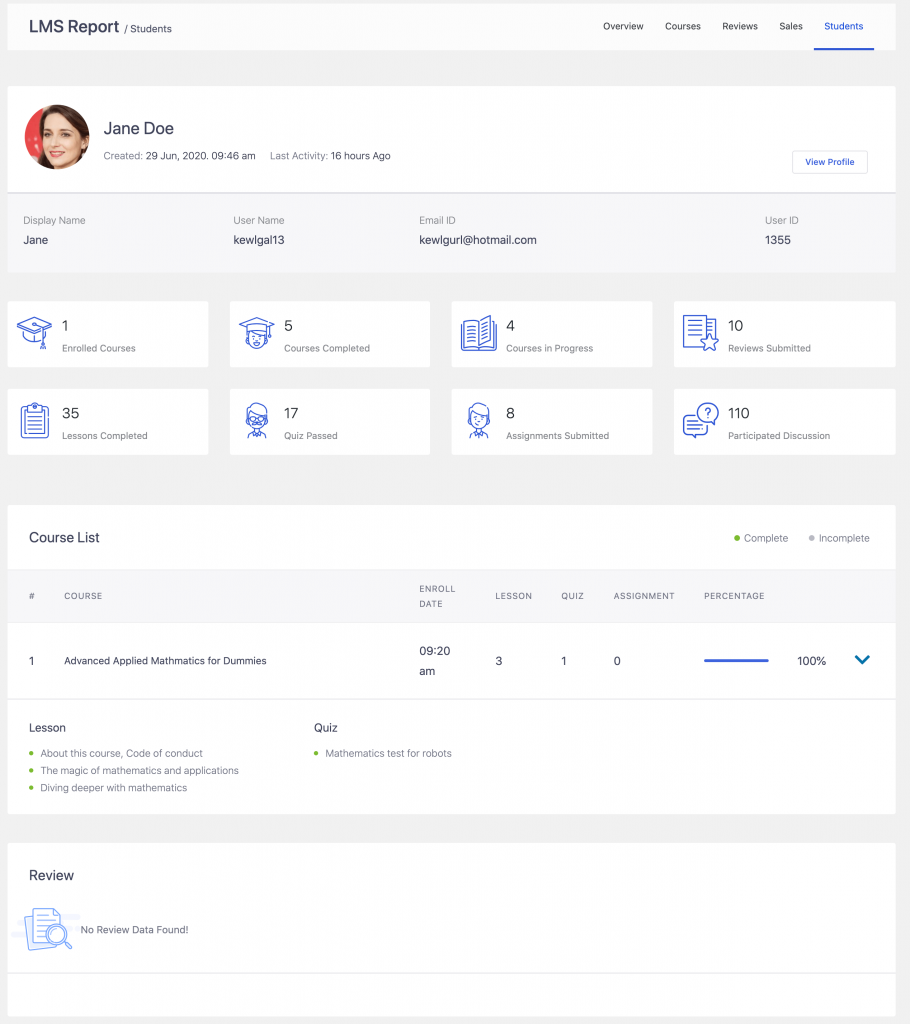
Task: Click the email kewlgurl@hotmail.com
Action: tap(477, 240)
